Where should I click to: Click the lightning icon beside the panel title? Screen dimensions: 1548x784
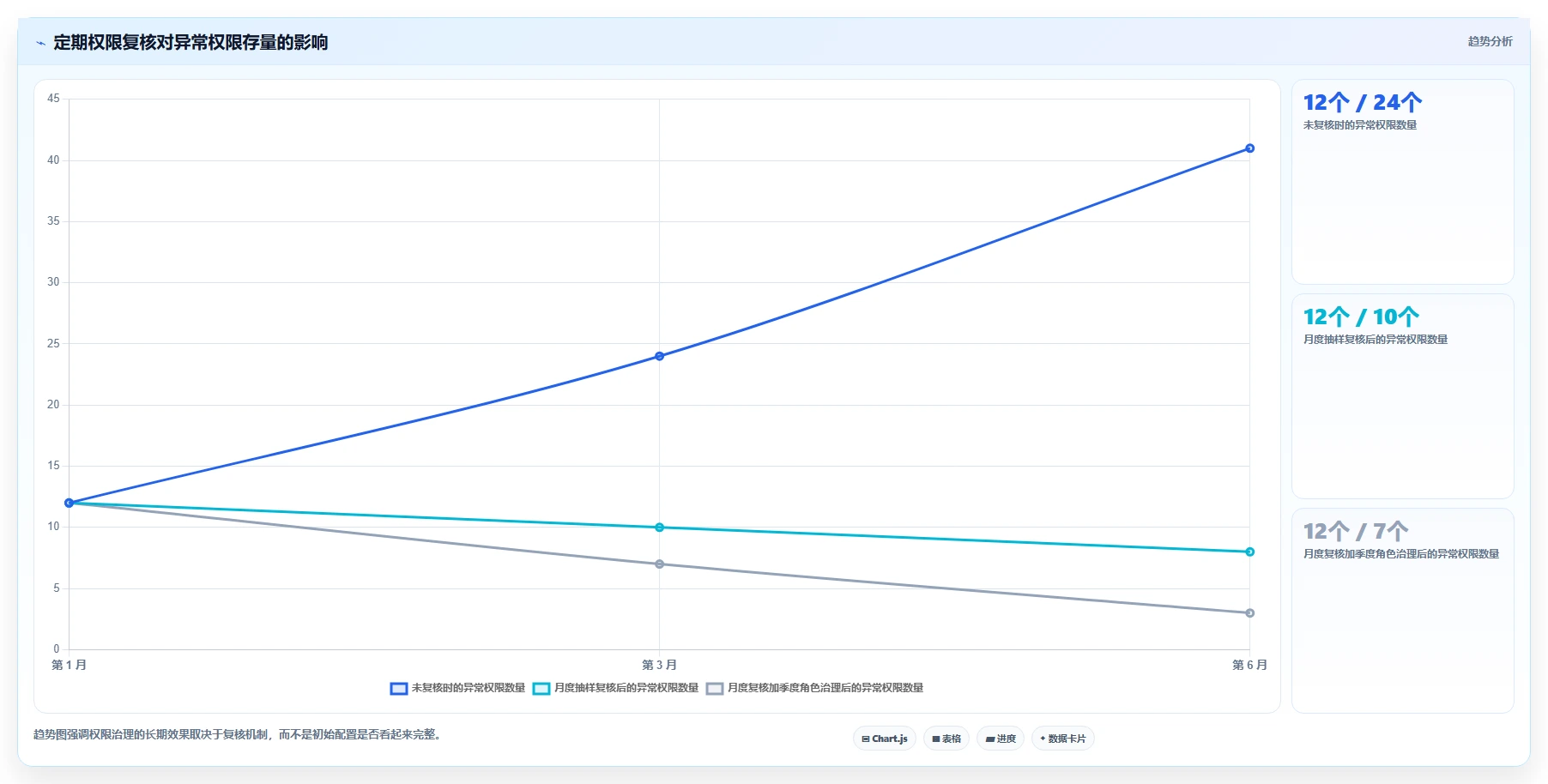(x=40, y=43)
